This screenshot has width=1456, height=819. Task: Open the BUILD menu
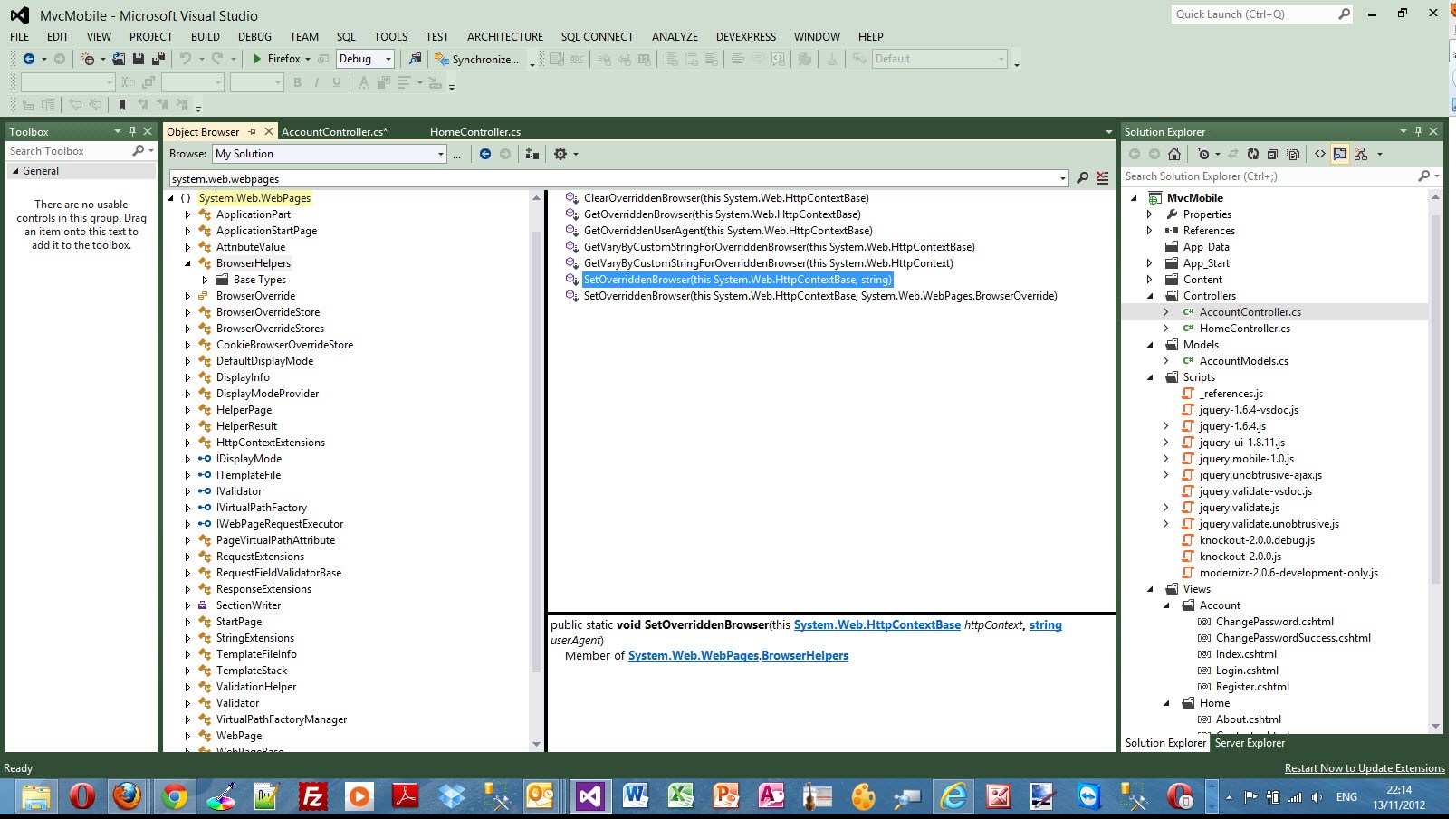pyautogui.click(x=206, y=37)
